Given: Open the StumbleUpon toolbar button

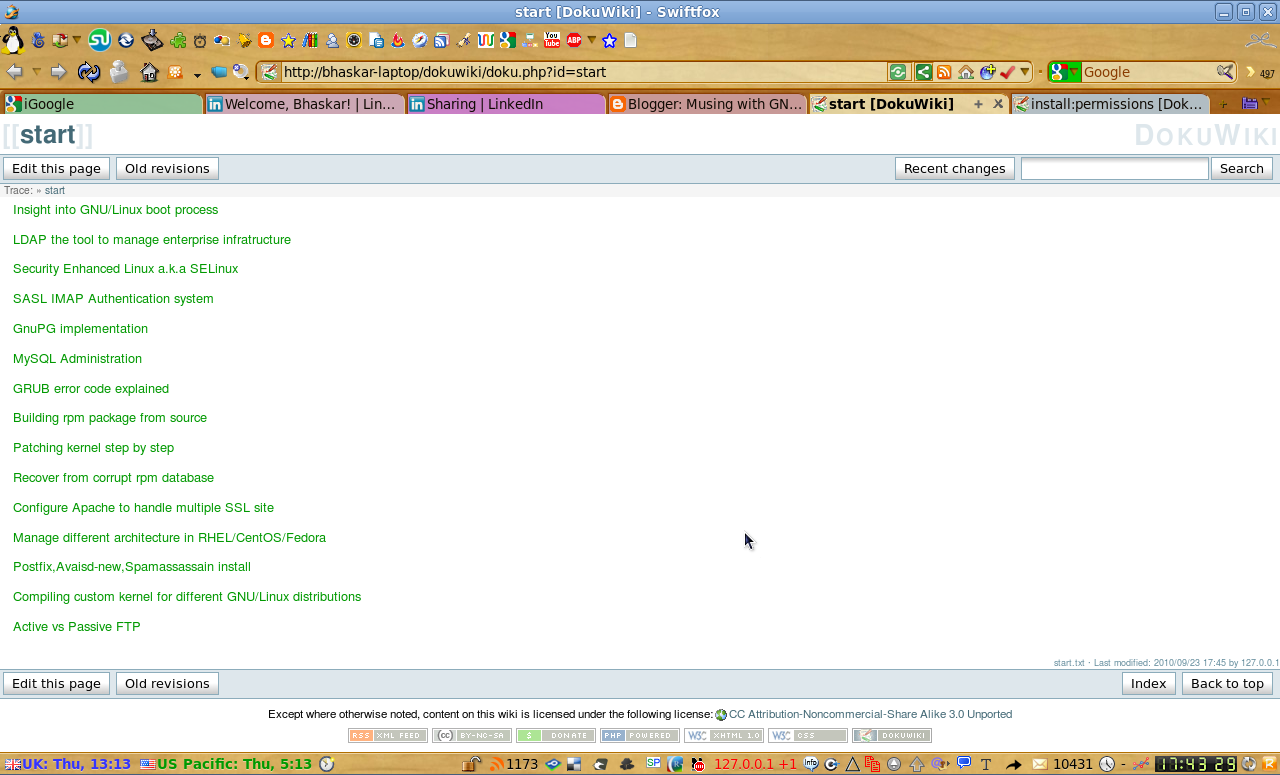Looking at the screenshot, I should point(100,40).
